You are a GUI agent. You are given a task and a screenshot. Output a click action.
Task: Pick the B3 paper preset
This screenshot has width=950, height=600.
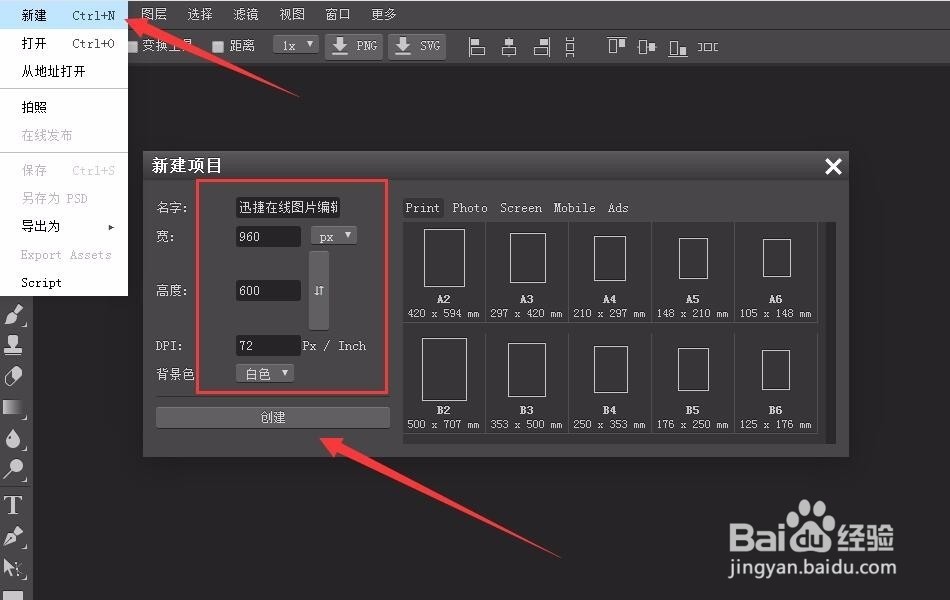526,383
